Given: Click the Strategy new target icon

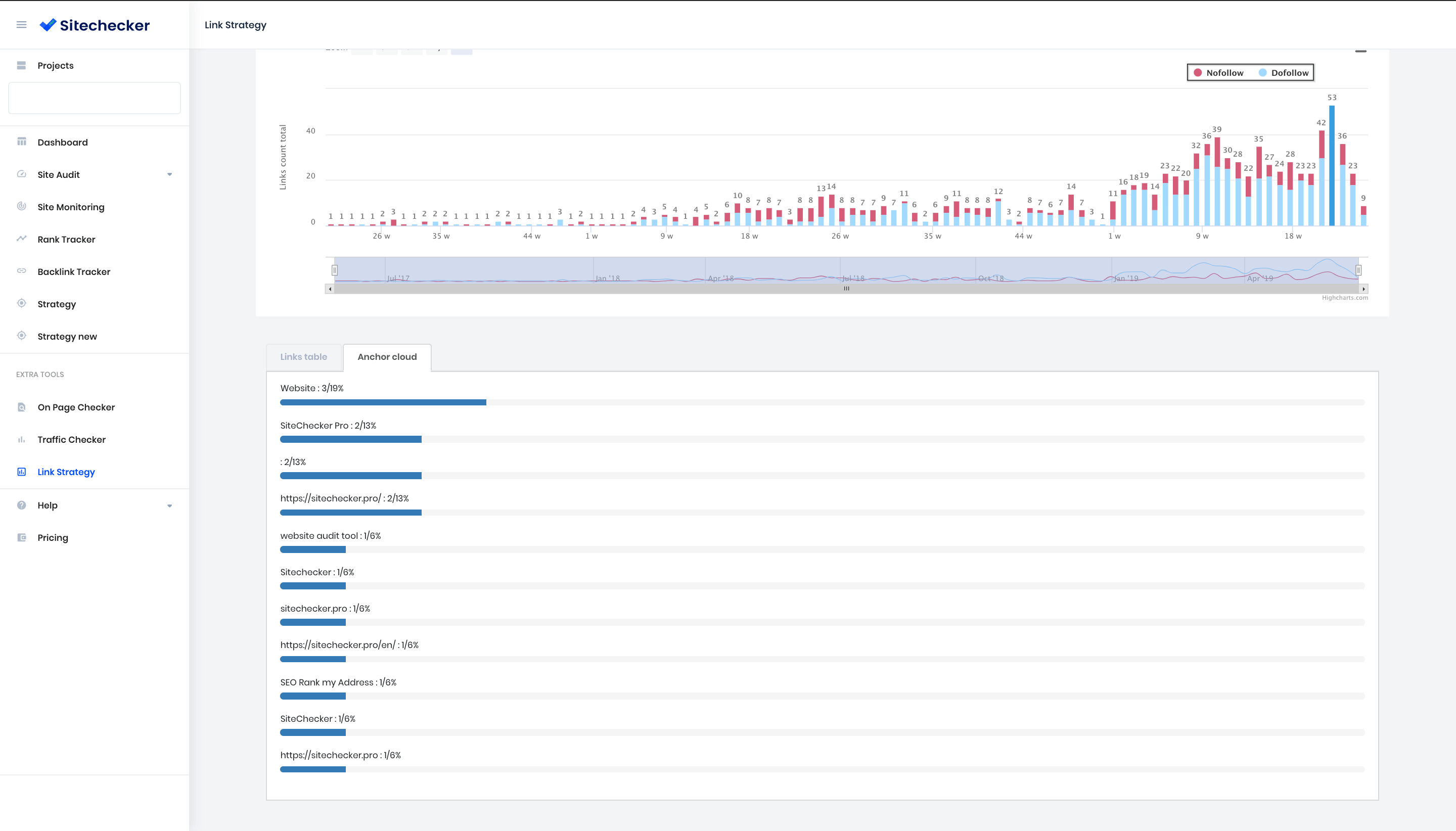Looking at the screenshot, I should tap(22, 336).
